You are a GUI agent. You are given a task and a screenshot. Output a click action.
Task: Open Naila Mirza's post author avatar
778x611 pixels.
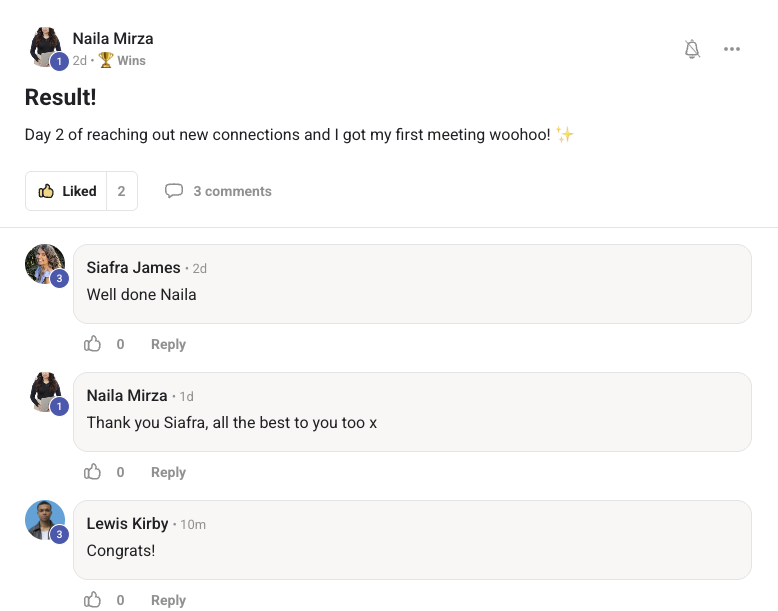(x=46, y=48)
